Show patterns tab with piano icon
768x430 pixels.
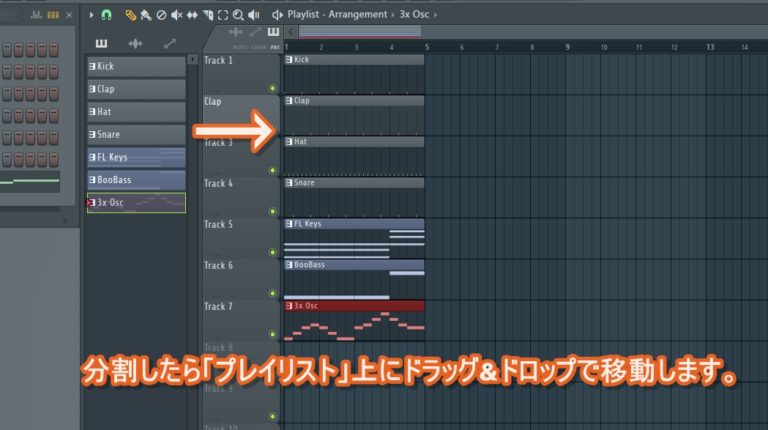pos(101,44)
